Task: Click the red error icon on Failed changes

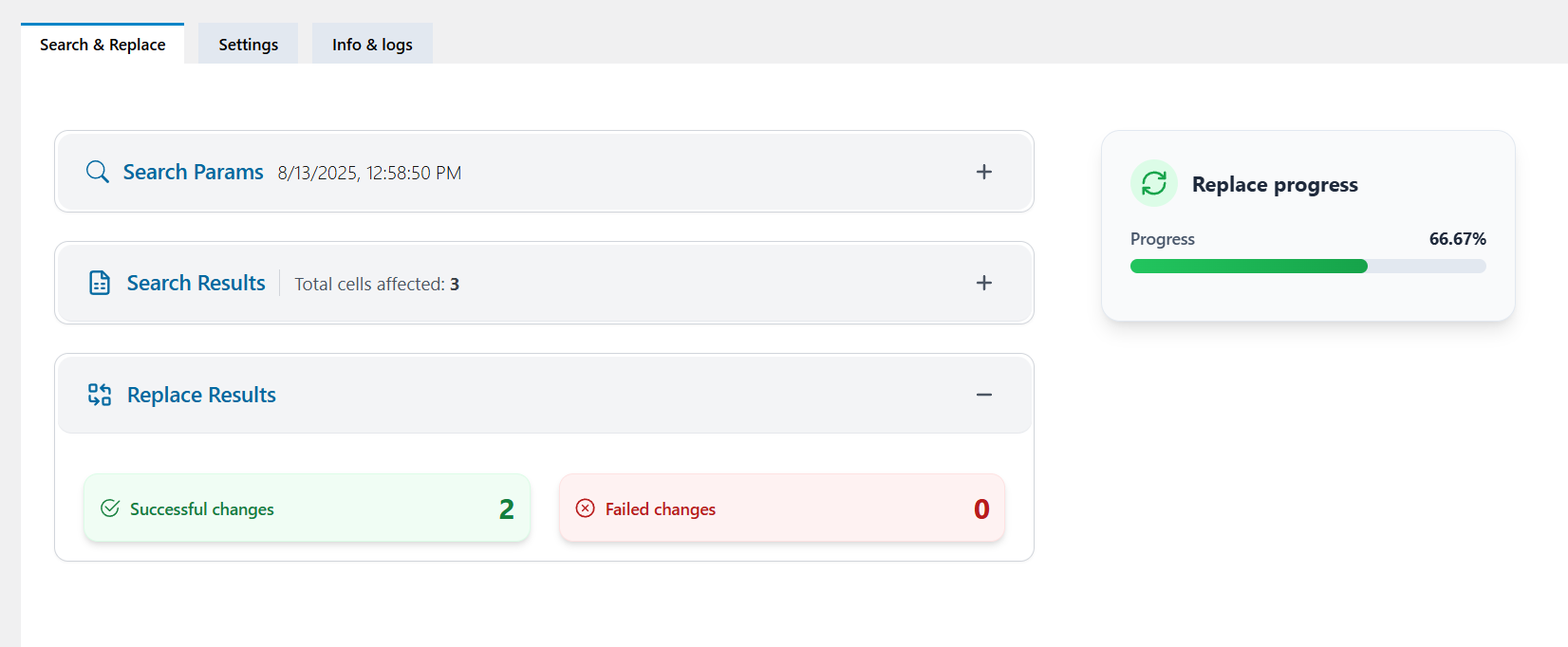Action: 586,508
